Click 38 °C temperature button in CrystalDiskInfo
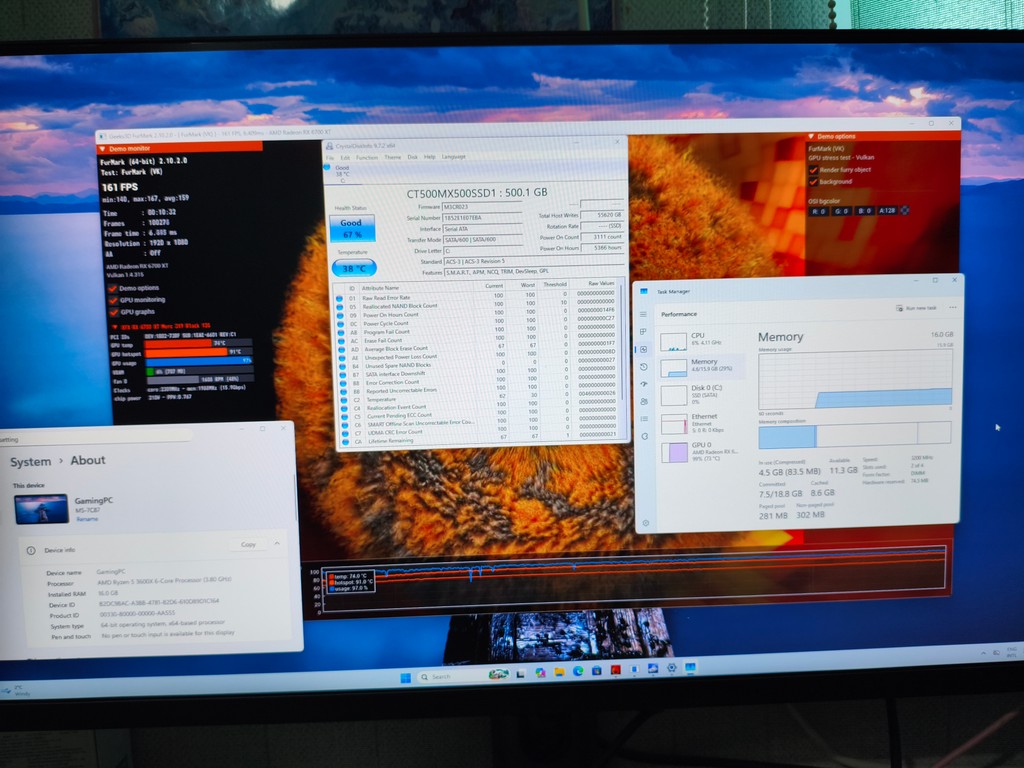 [x=354, y=268]
